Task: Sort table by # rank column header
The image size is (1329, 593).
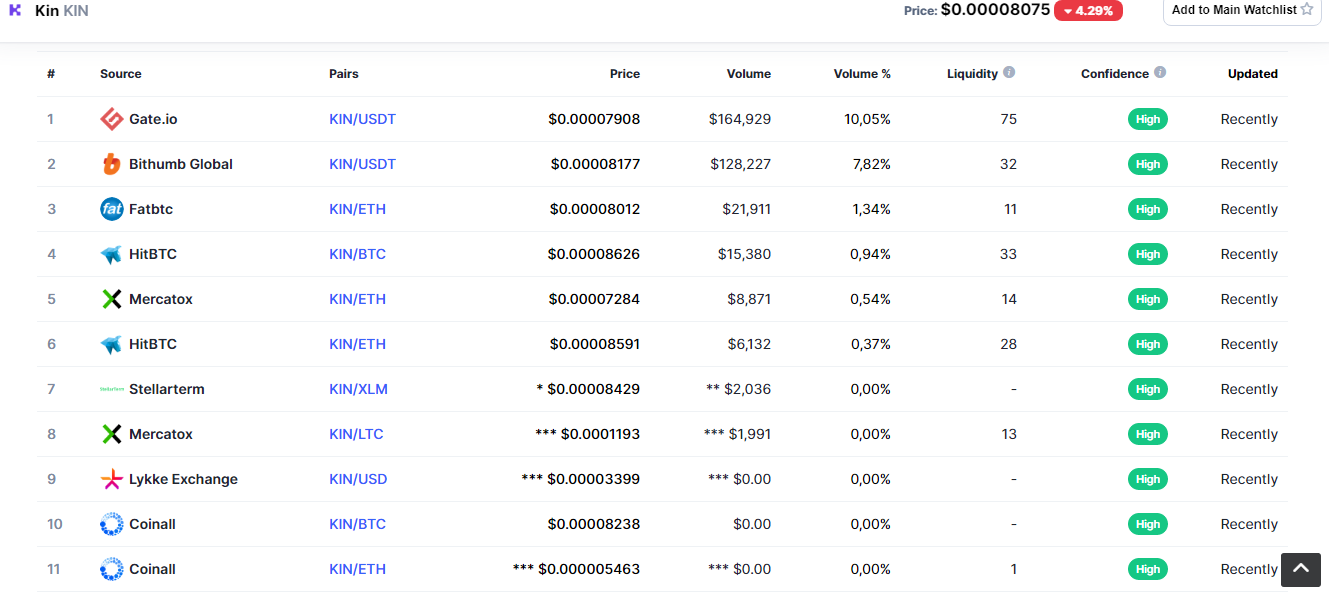Action: 51,74
